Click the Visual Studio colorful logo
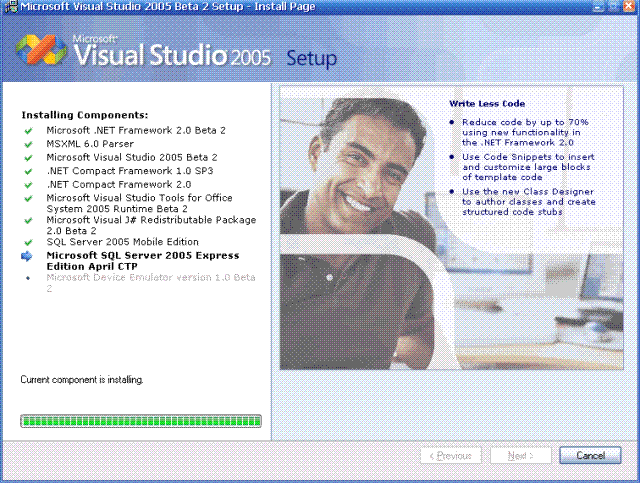 (41, 50)
